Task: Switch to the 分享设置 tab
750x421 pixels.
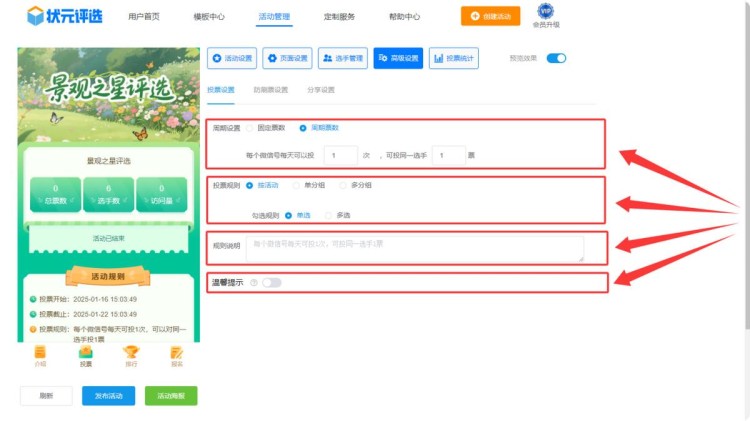Action: tap(321, 90)
